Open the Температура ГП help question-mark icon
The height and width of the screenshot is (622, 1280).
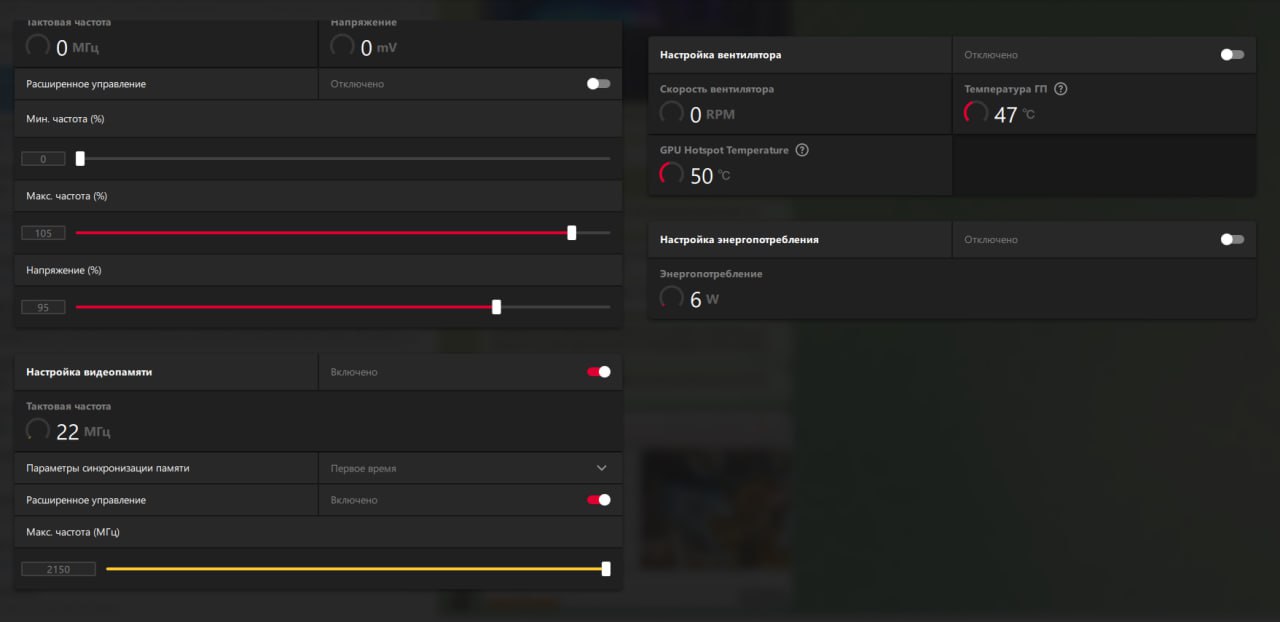point(1061,89)
